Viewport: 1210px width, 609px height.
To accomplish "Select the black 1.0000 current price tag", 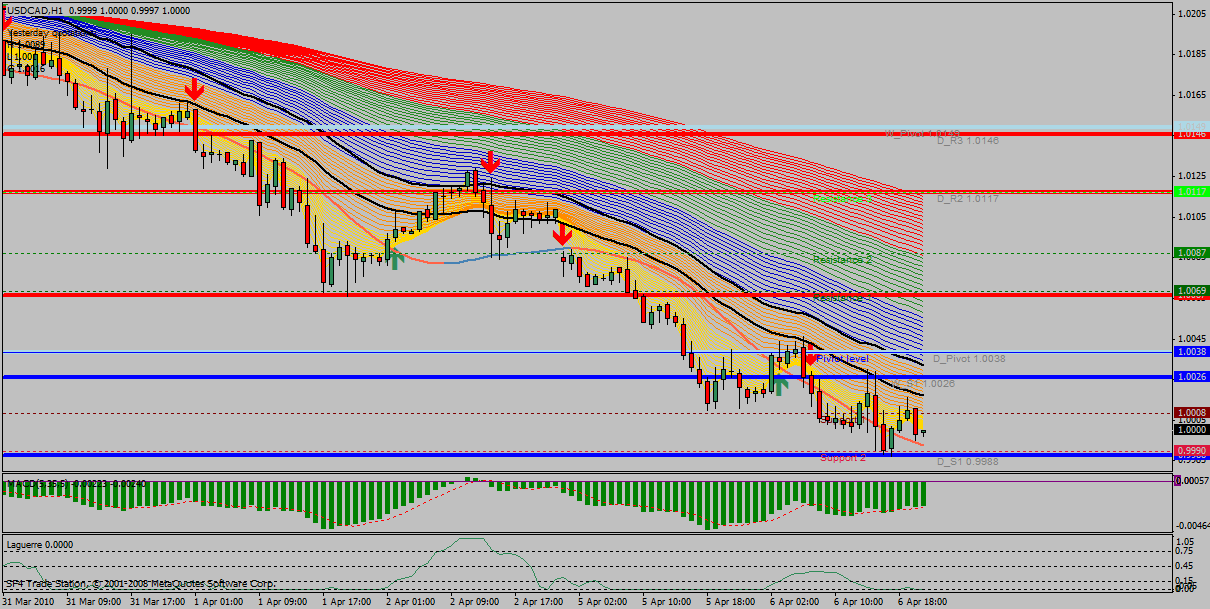I will [1190, 429].
